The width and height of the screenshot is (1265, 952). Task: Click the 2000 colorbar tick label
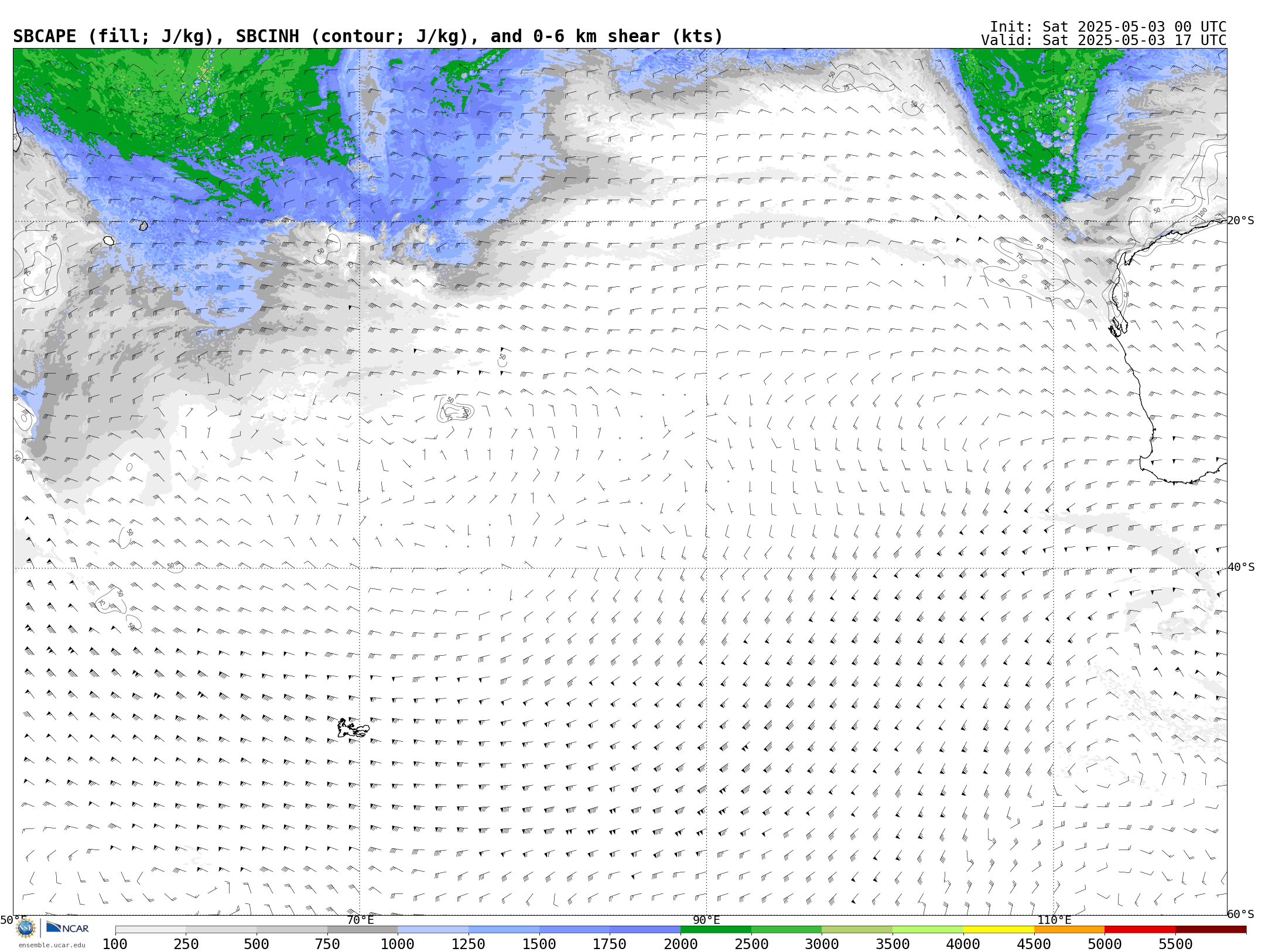tap(681, 944)
